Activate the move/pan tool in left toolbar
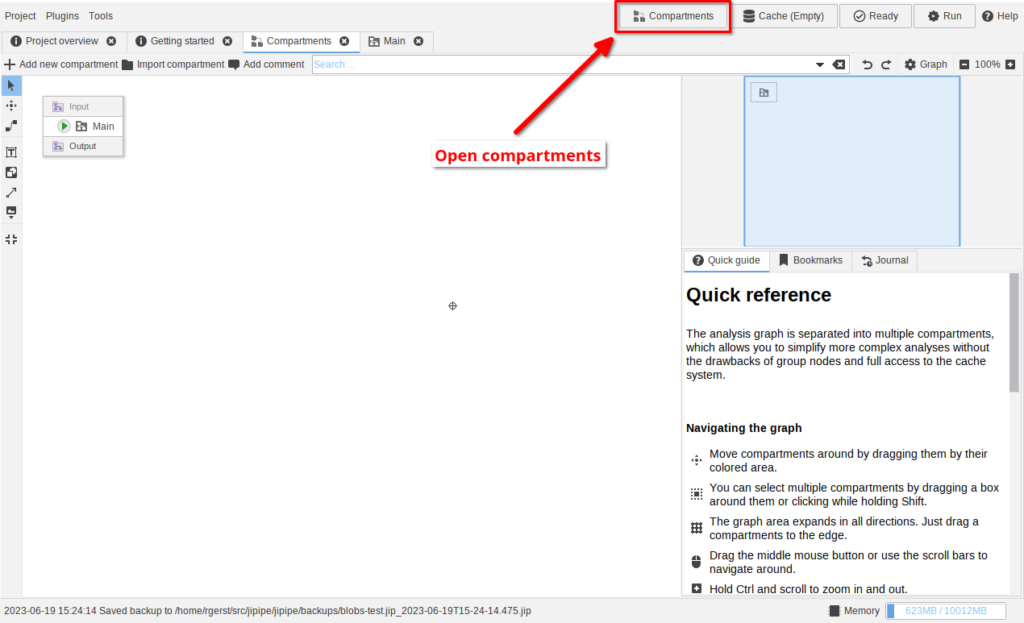Image resolution: width=1024 pixels, height=623 pixels. click(11, 106)
